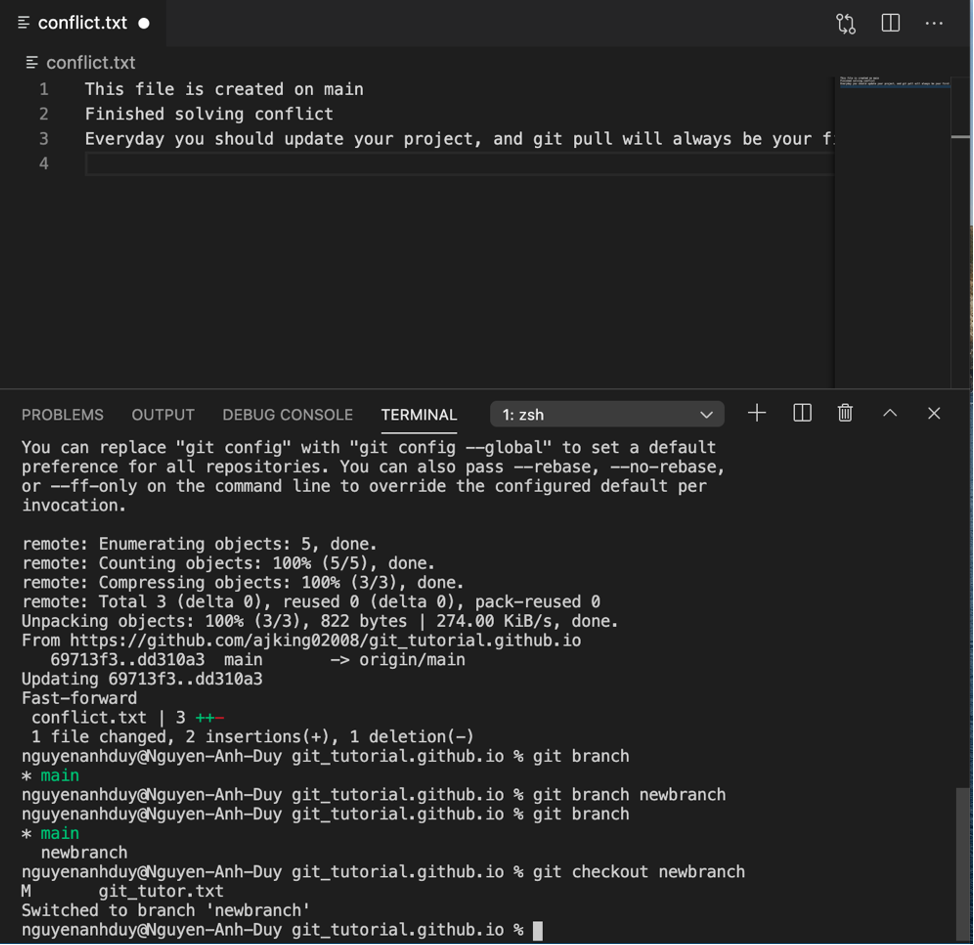The height and width of the screenshot is (945, 974).
Task: Split the editor to the right
Action: coord(890,24)
